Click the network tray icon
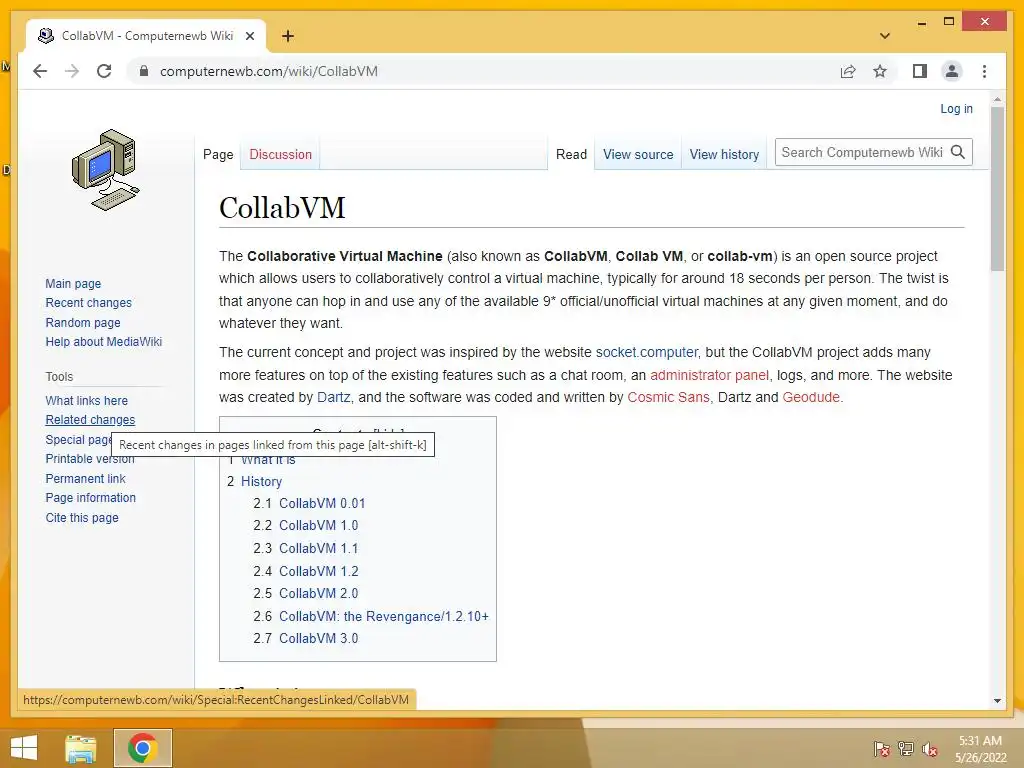Viewport: 1024px width, 768px height. pos(906,749)
